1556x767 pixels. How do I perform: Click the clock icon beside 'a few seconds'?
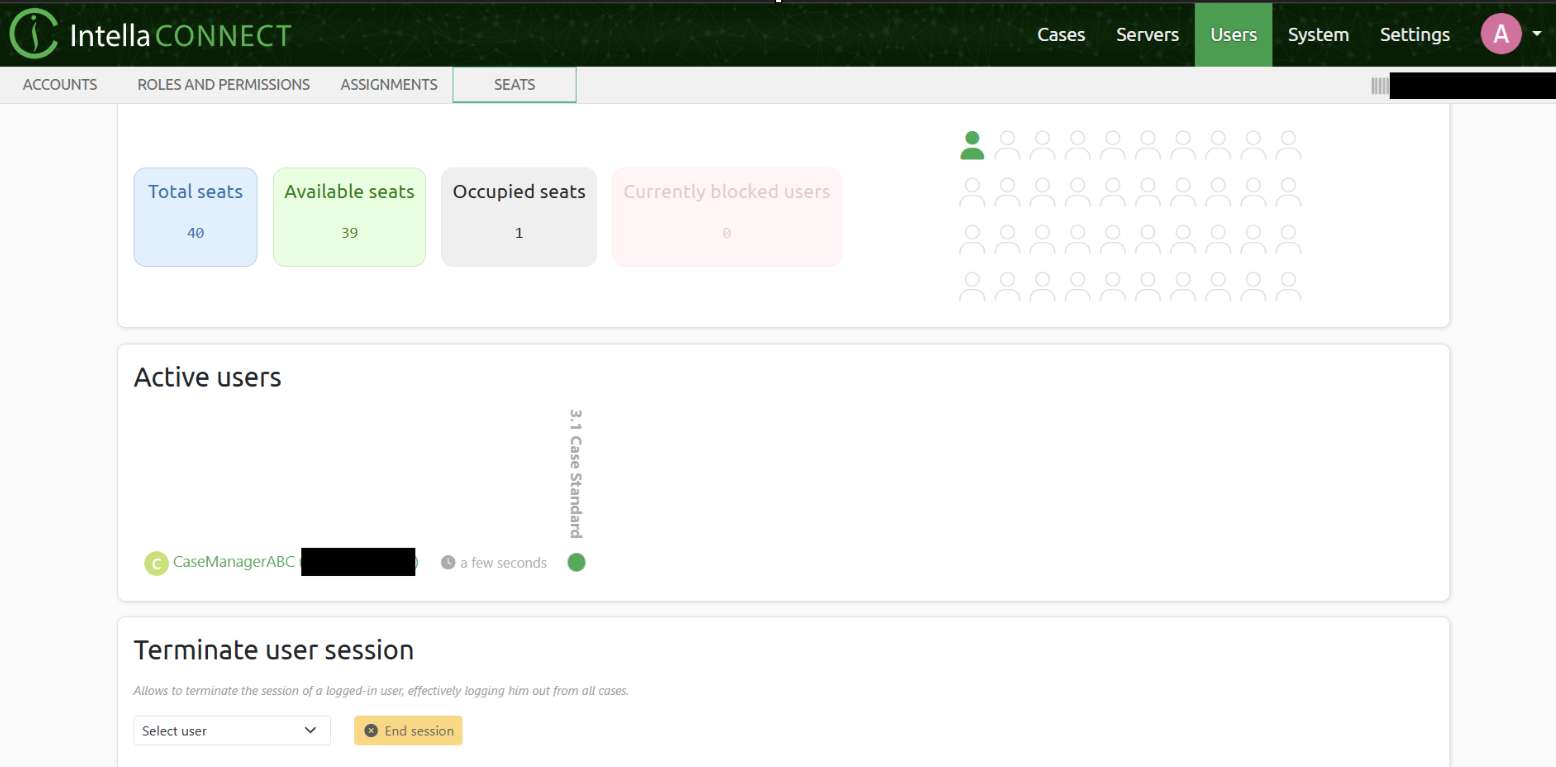click(x=448, y=563)
